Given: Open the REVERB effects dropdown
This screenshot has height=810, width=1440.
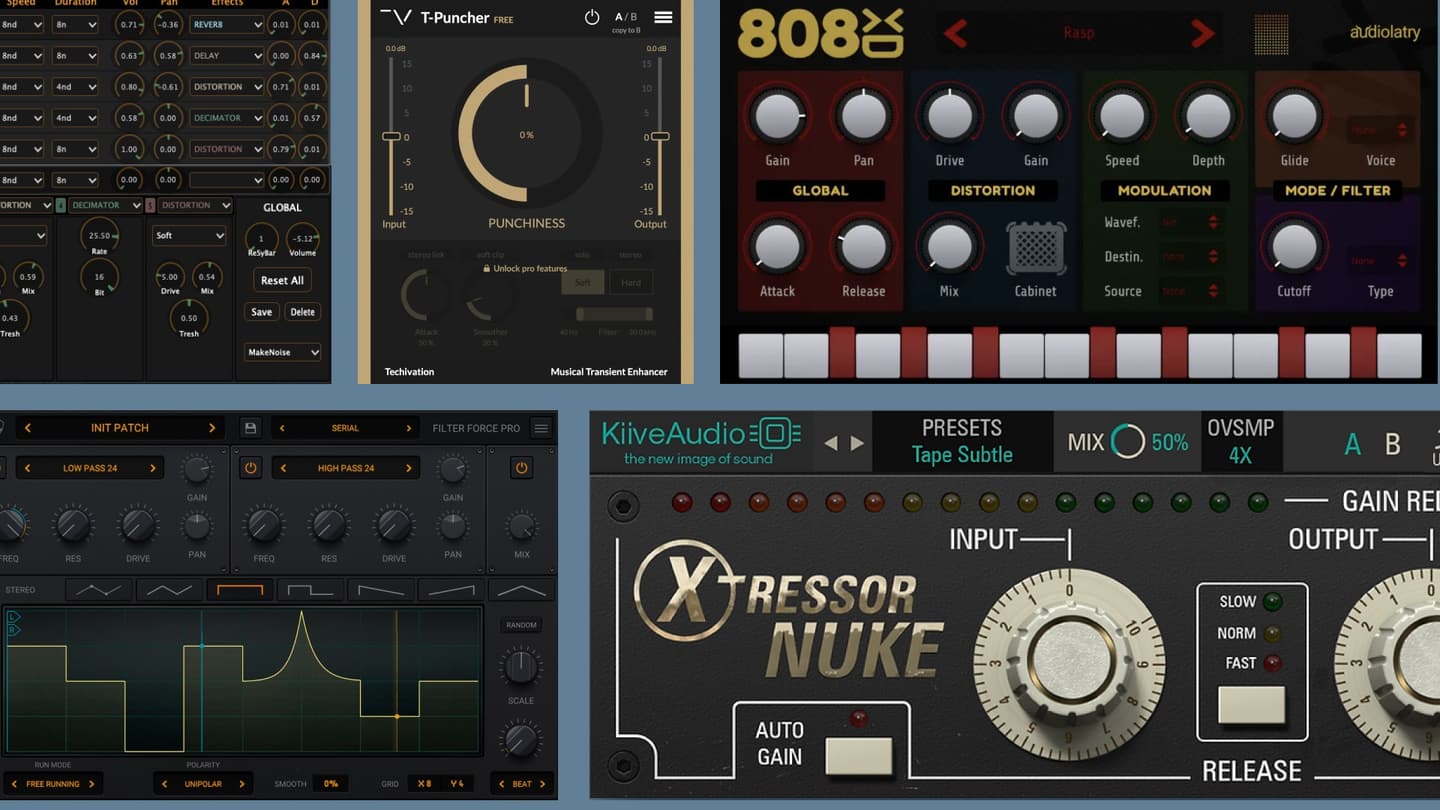Looking at the screenshot, I should point(227,24).
